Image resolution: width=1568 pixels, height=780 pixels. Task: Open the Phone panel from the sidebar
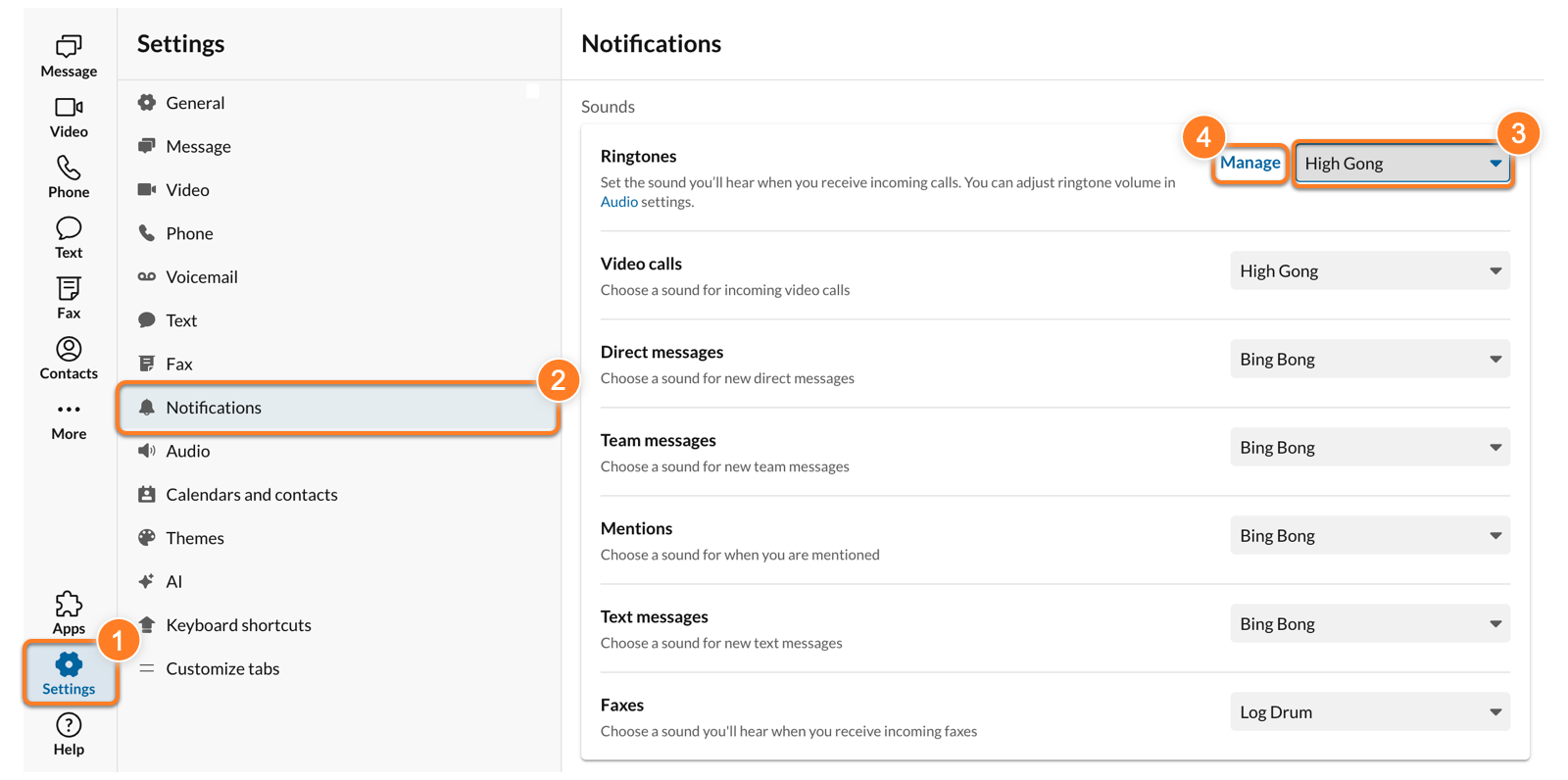[68, 175]
